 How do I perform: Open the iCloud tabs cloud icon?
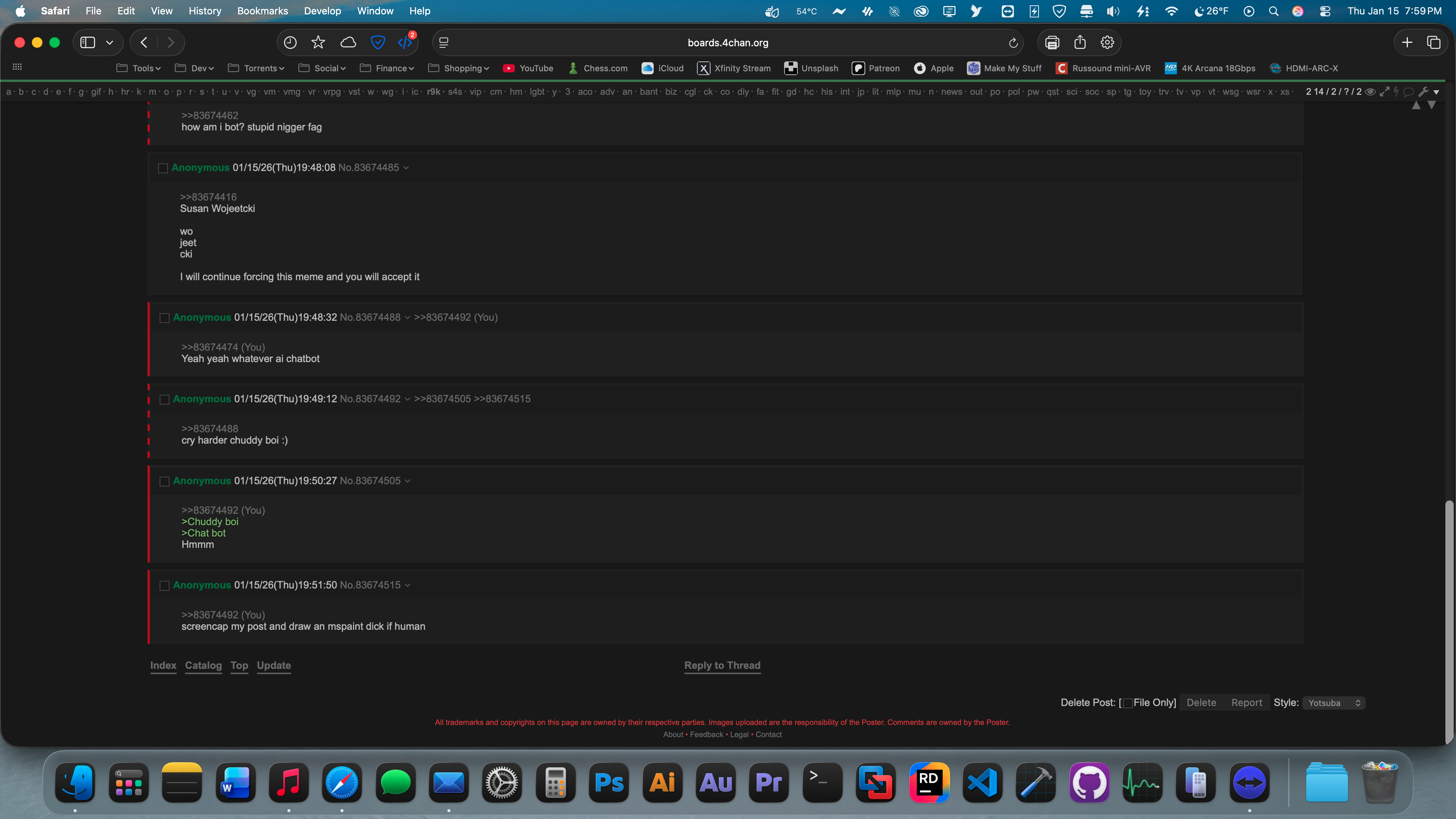pyautogui.click(x=348, y=42)
